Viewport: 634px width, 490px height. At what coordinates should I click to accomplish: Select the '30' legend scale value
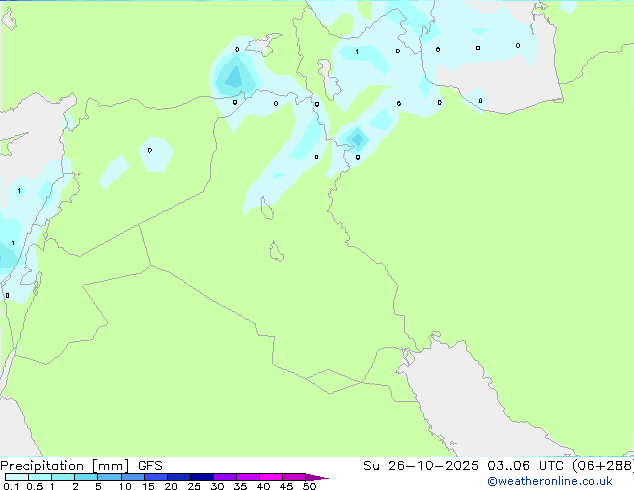(x=217, y=486)
